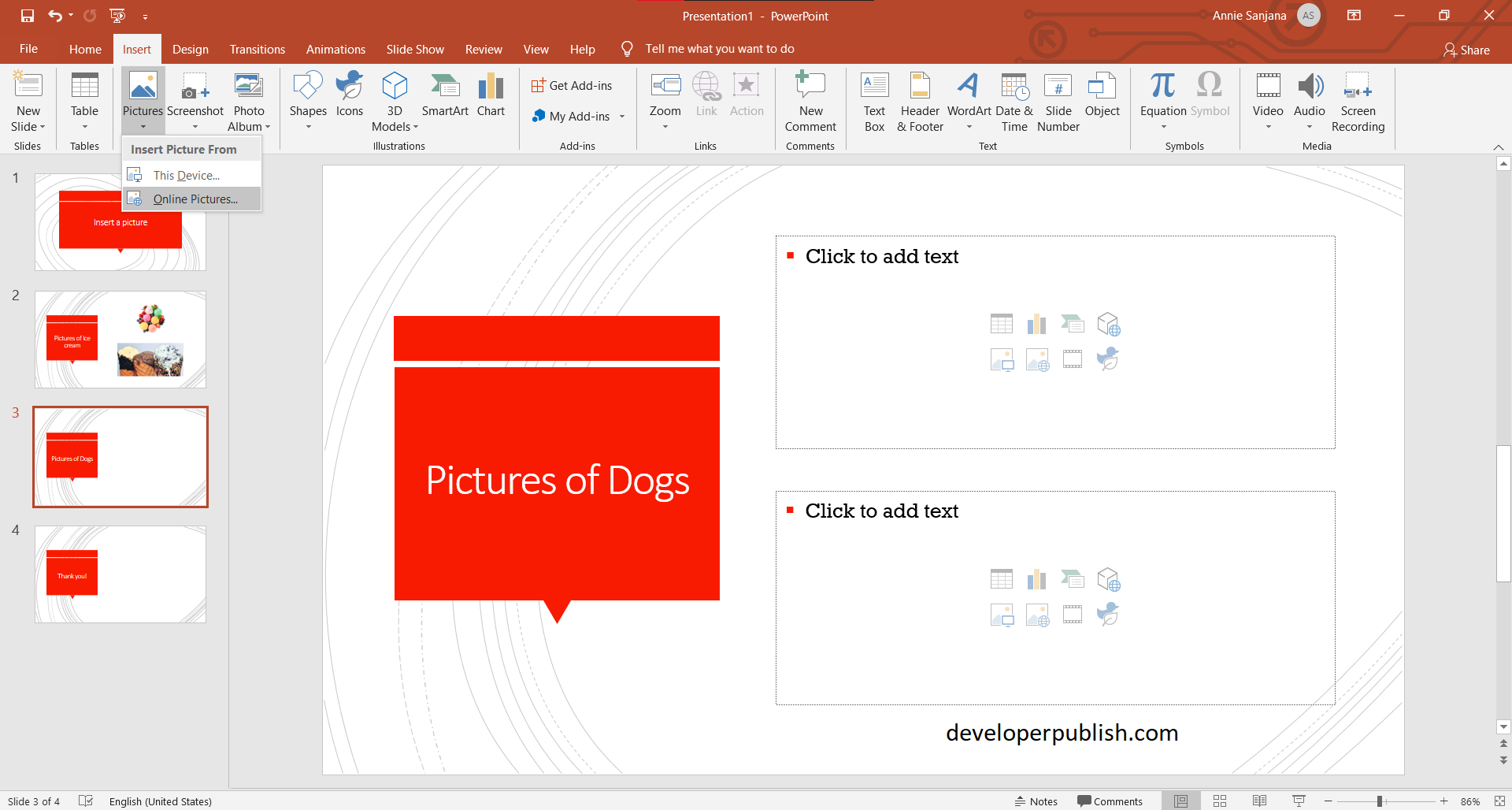
Task: Click the Annie Sanjana account name
Action: 1249,16
